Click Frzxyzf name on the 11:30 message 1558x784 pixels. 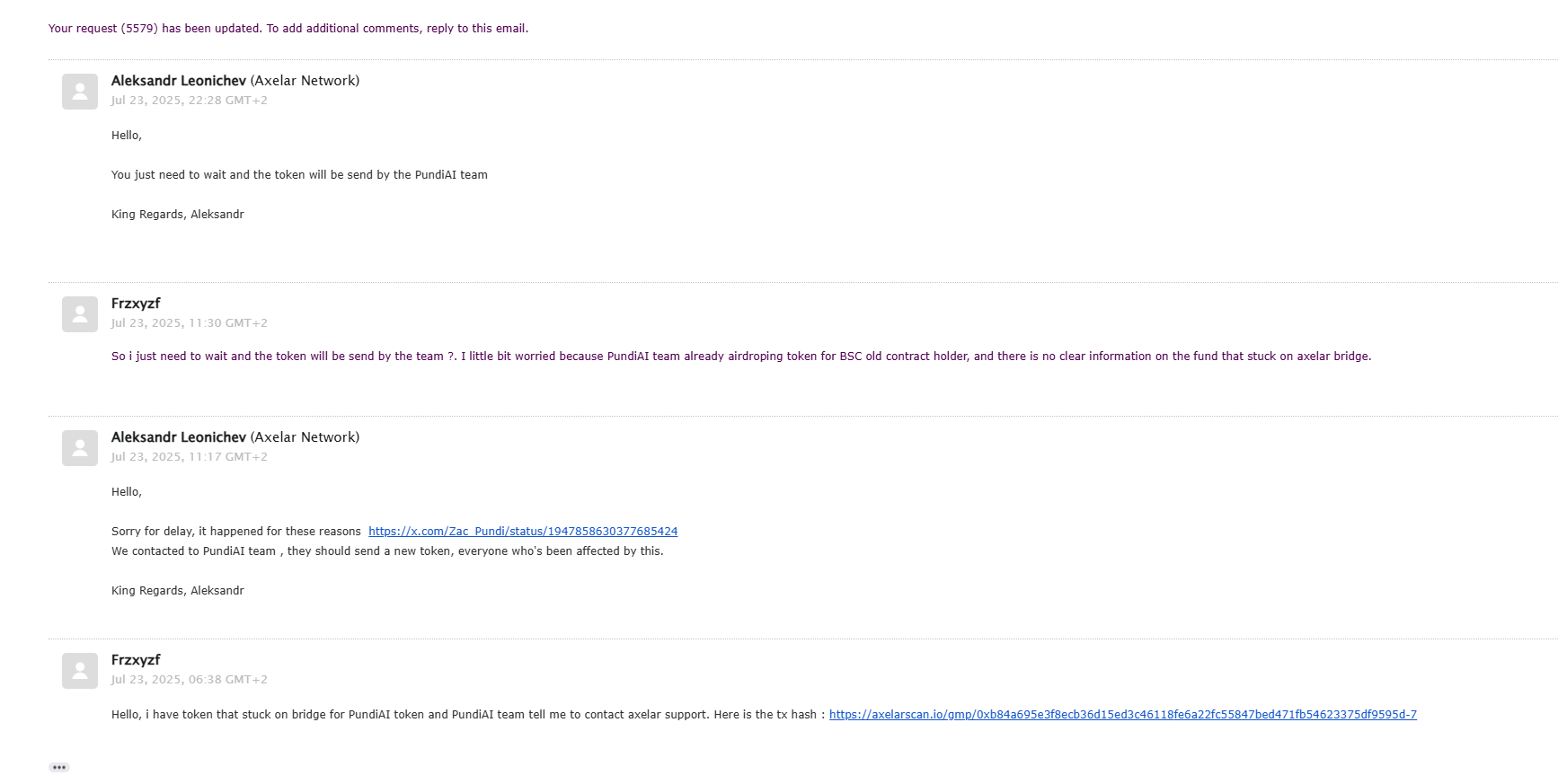pos(136,304)
